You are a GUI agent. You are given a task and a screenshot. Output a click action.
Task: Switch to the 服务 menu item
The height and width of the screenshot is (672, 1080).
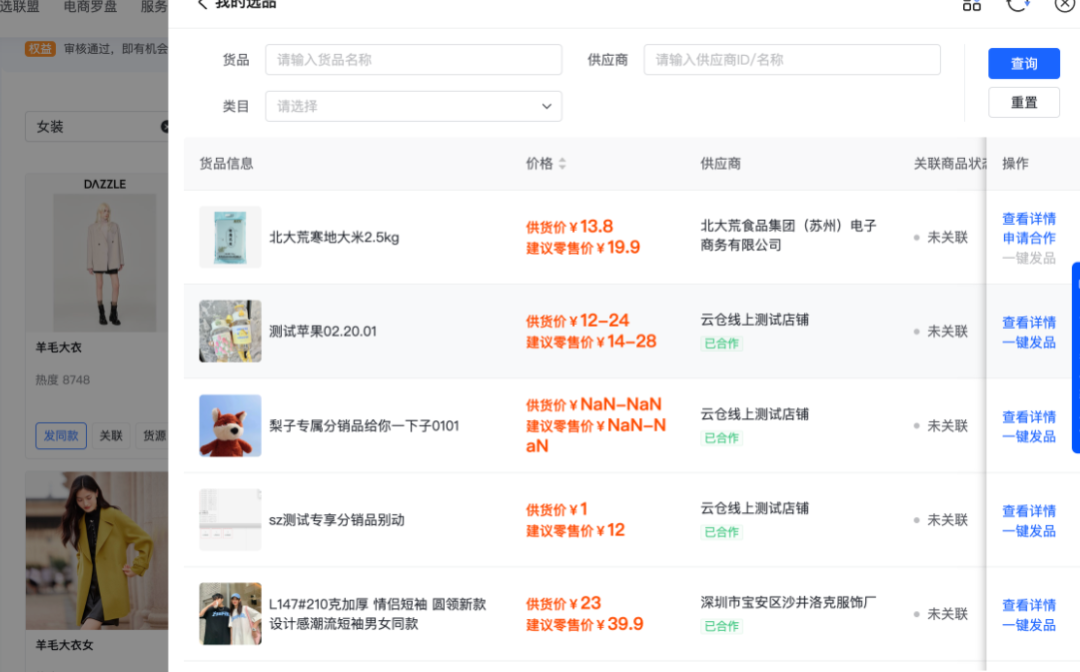(x=153, y=7)
